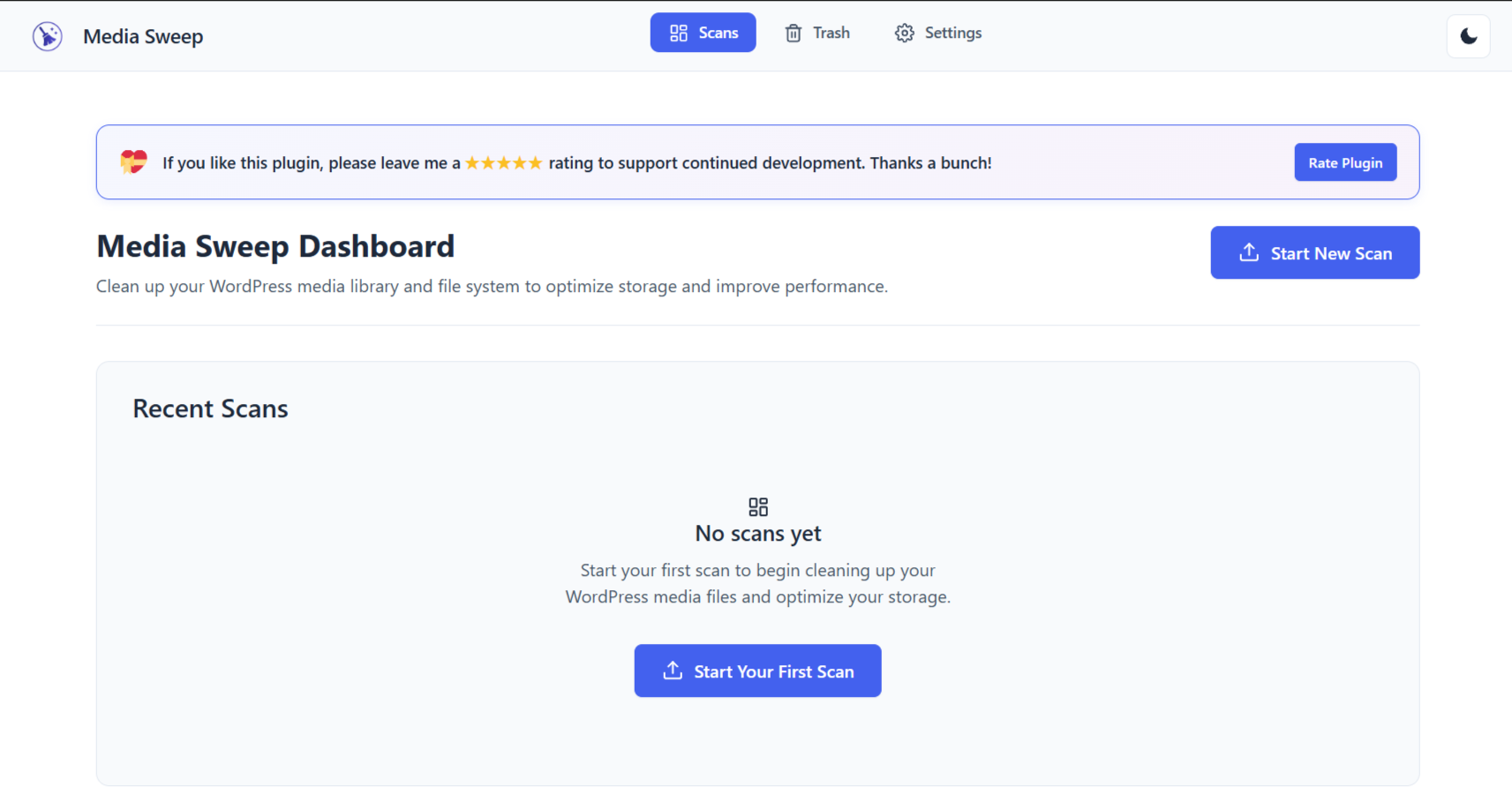Open Settings via the gear icon

(x=904, y=32)
